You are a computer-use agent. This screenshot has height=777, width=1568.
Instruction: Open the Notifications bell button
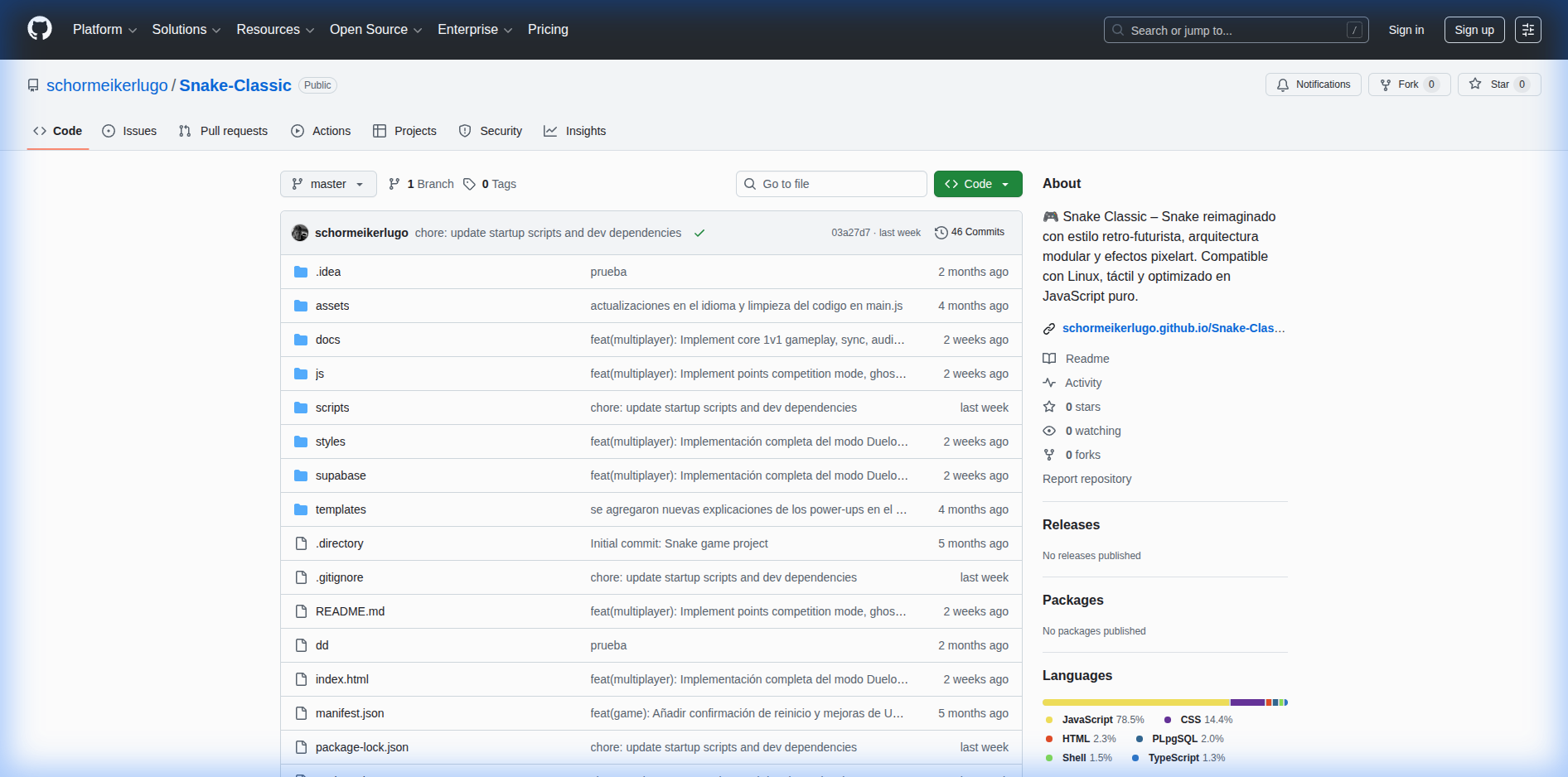1313,84
